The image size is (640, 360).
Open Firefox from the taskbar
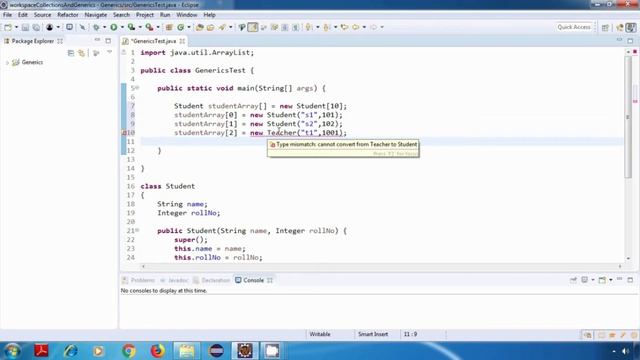click(158, 351)
